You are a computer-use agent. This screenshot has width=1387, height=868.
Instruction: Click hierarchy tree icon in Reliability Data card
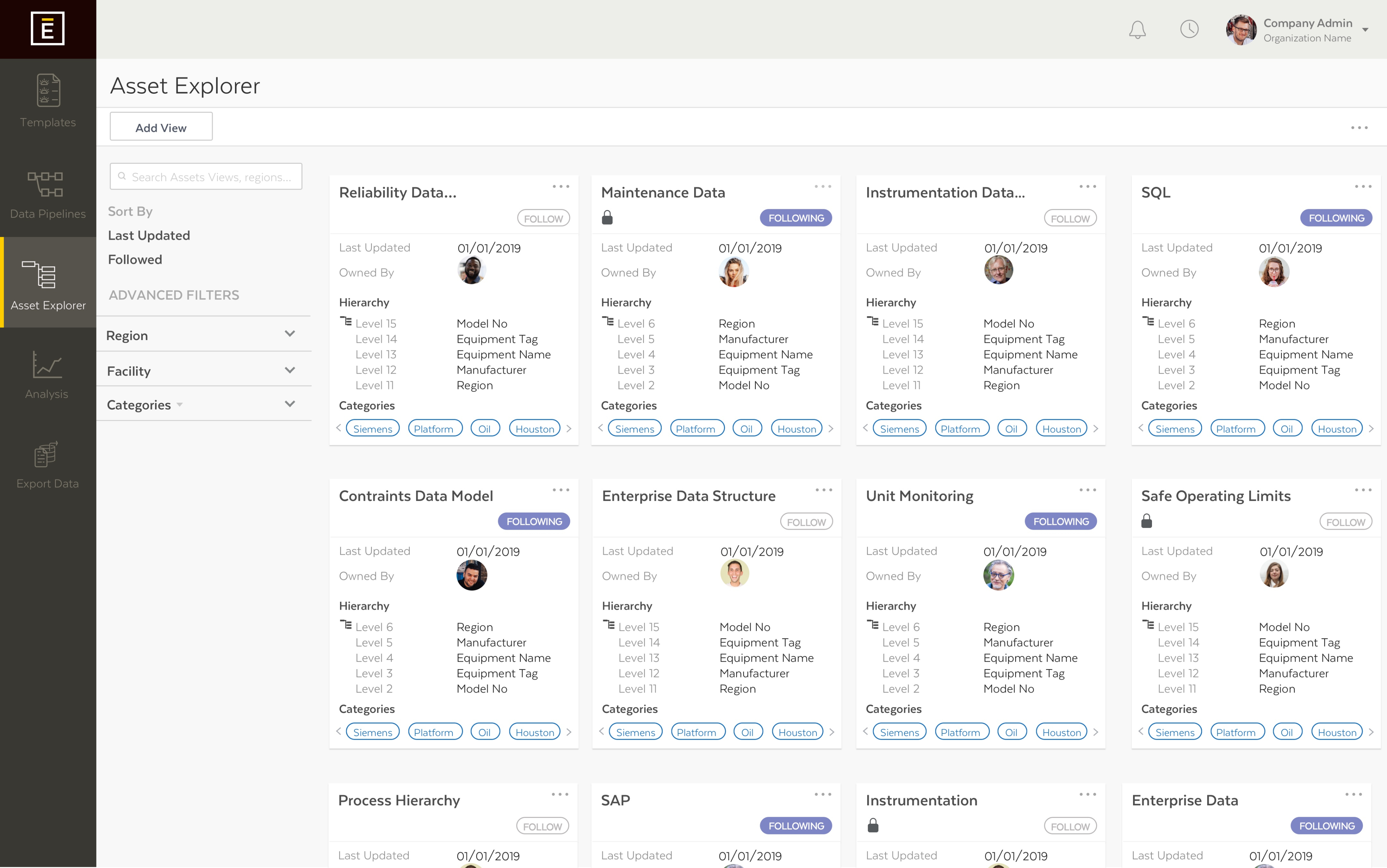(345, 321)
